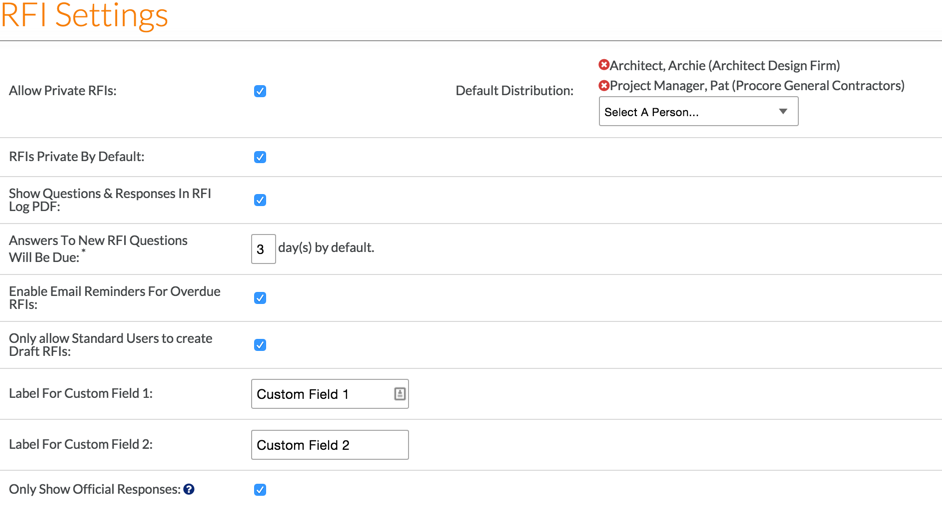Uncheck RFIs Private By Default
The image size is (942, 508).
tap(260, 157)
